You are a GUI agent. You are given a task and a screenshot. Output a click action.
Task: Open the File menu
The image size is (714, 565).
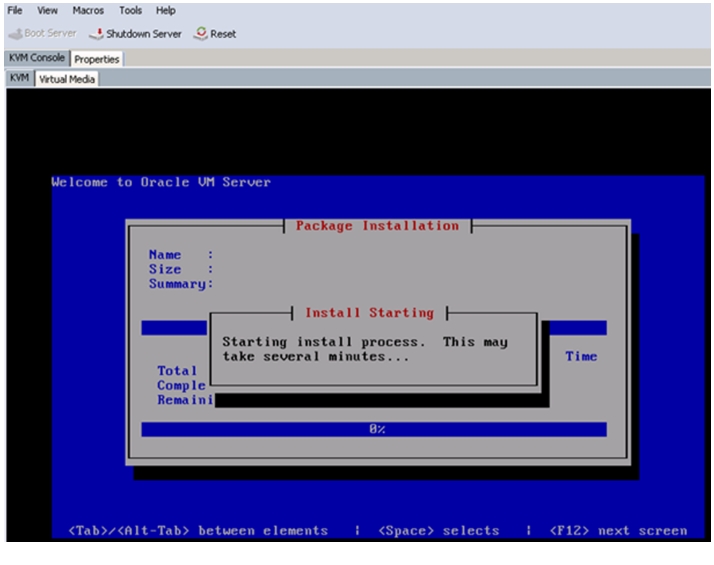click(15, 10)
